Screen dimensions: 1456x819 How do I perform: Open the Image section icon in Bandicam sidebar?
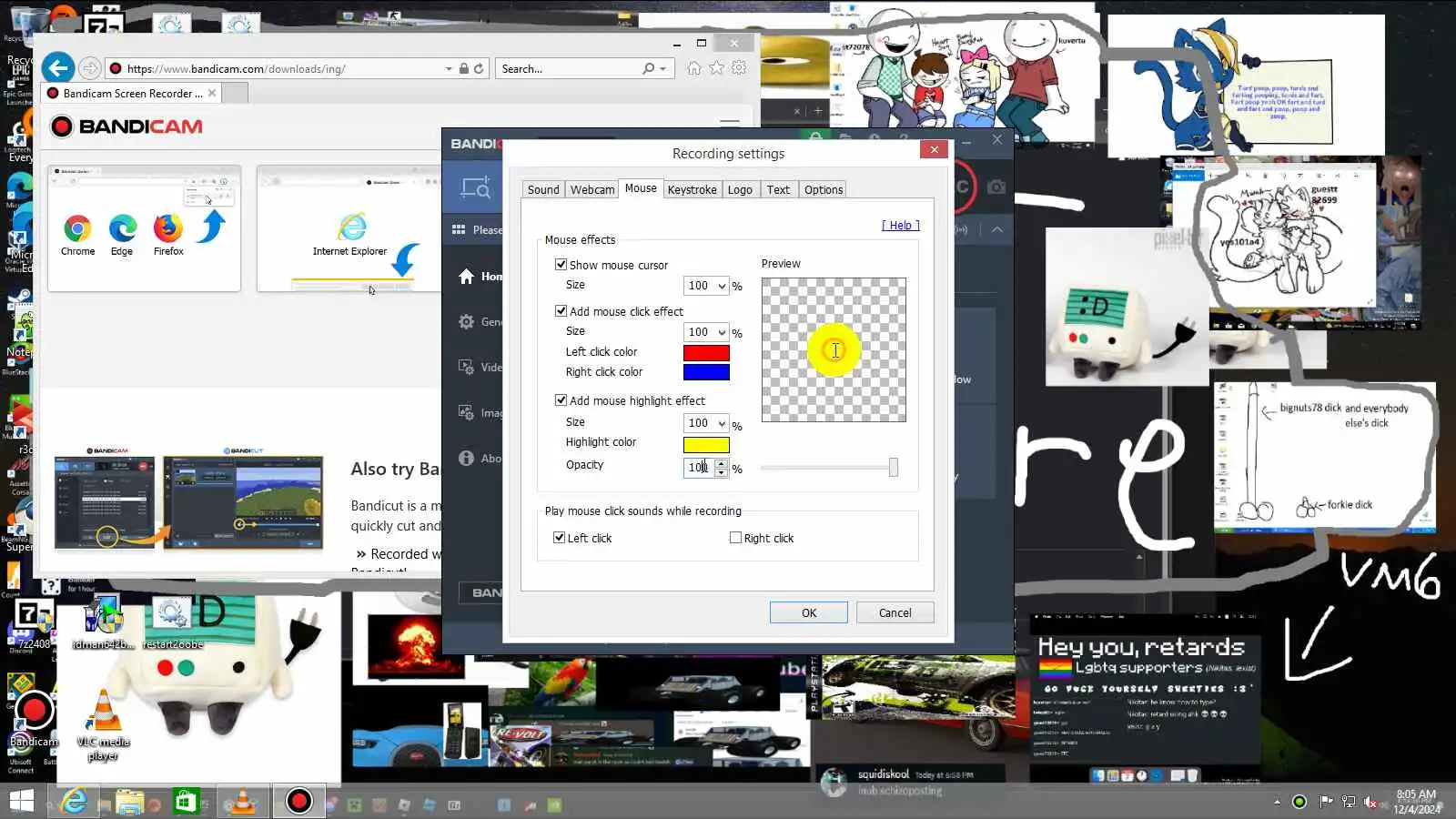point(467,412)
